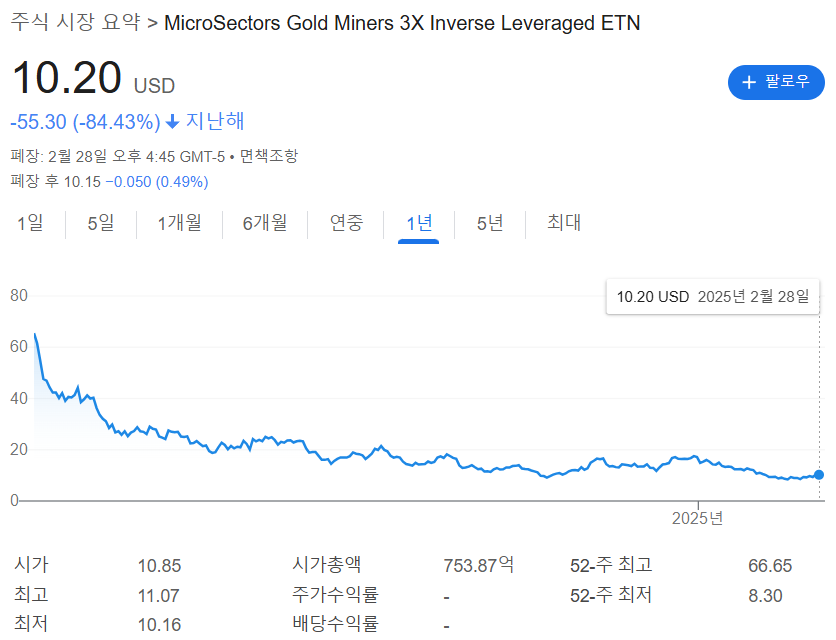Switch to the 5년 range tab

click(x=489, y=223)
